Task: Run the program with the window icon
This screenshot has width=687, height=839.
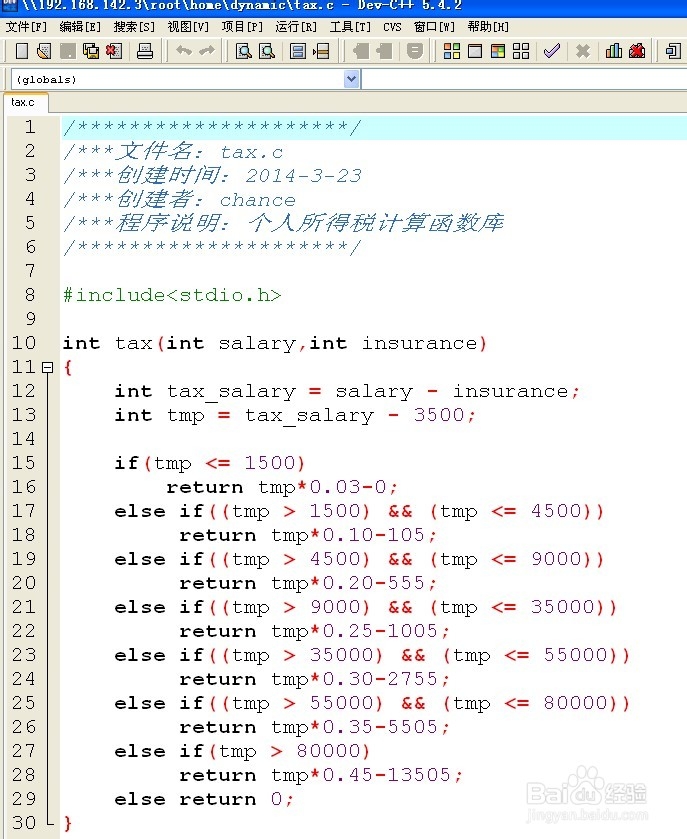Action: coord(475,51)
